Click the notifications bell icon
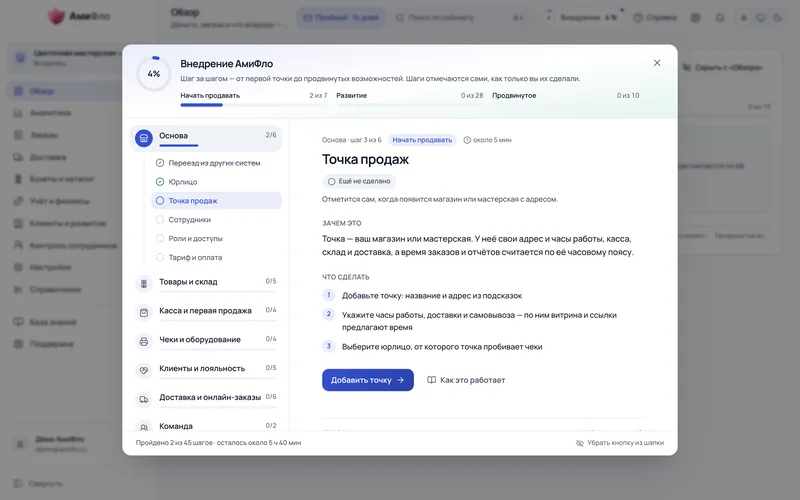 click(x=719, y=17)
